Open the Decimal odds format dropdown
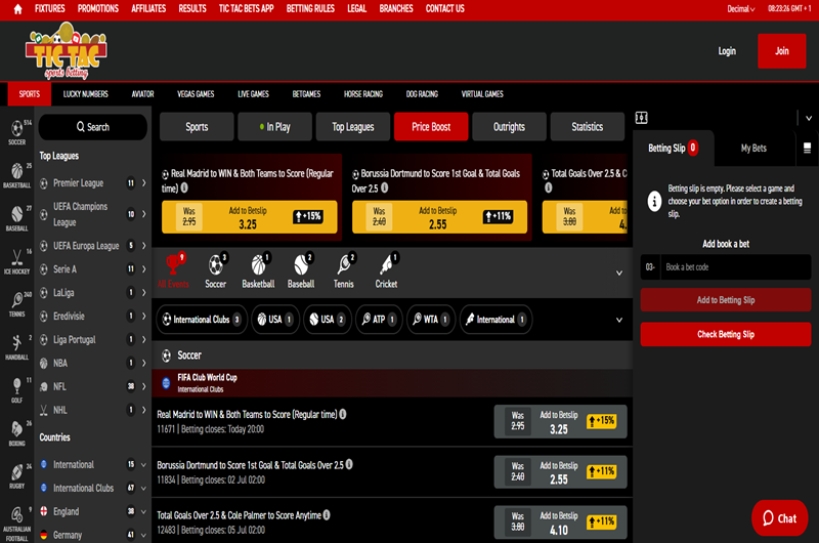Viewport: 819px width, 543px height. coord(741,9)
